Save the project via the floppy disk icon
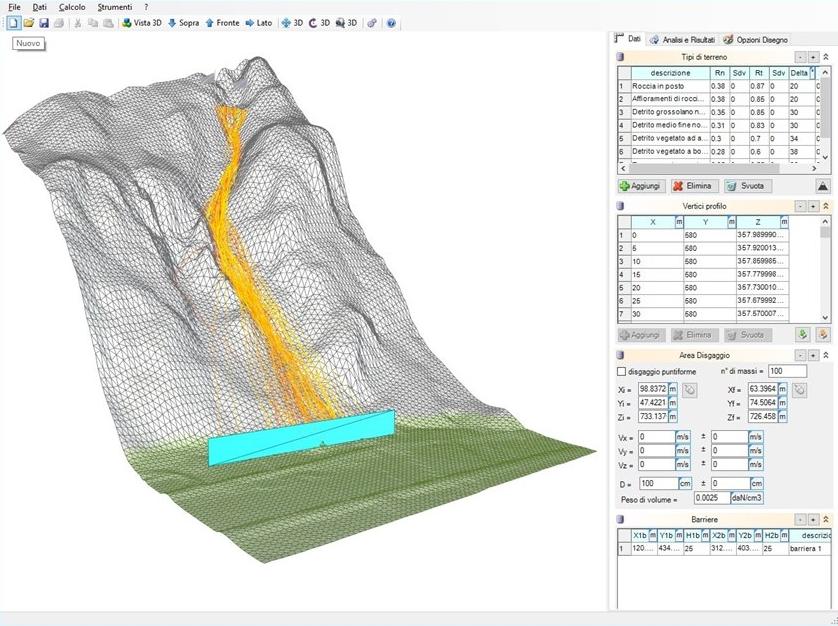 44,23
